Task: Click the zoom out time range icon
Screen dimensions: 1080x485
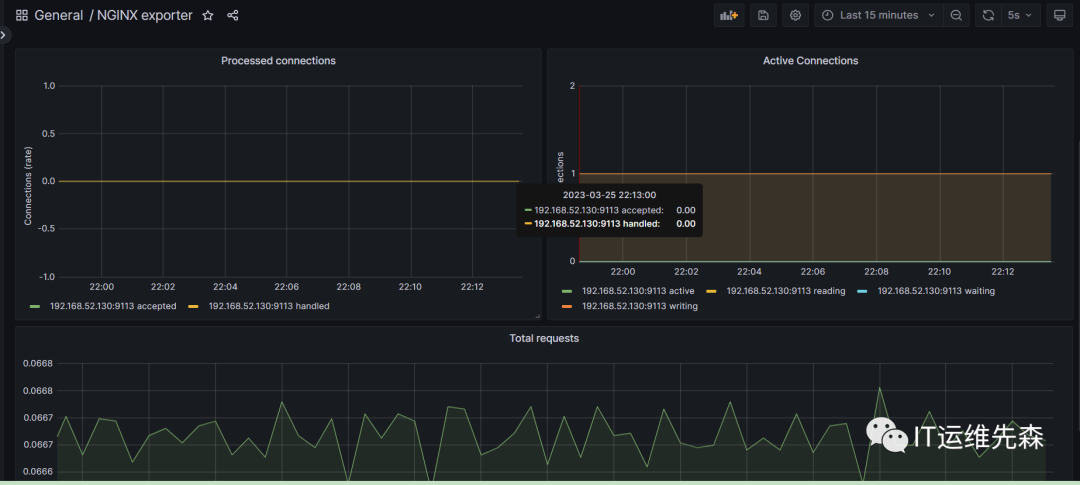Action: coord(956,15)
